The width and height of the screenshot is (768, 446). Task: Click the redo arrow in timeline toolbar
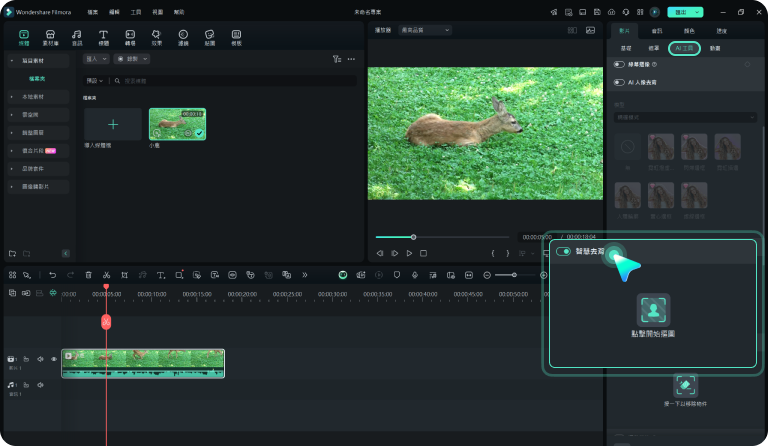point(70,275)
